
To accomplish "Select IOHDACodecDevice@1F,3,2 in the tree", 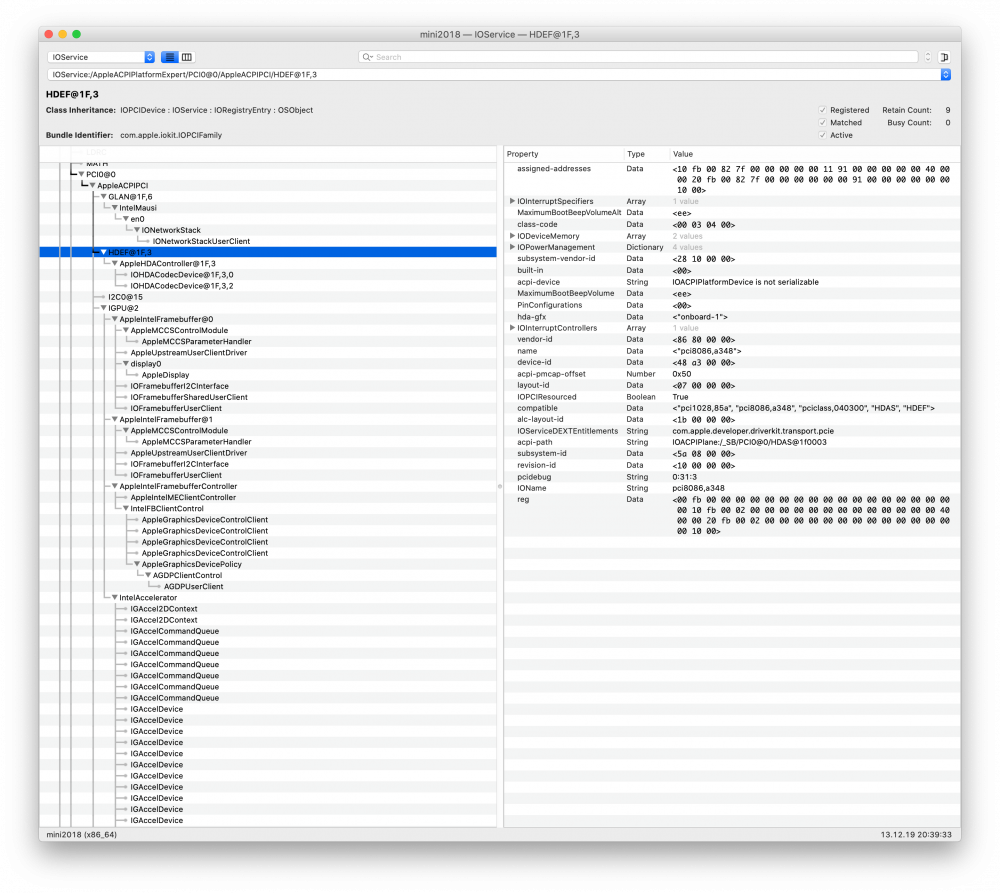I will (182, 286).
